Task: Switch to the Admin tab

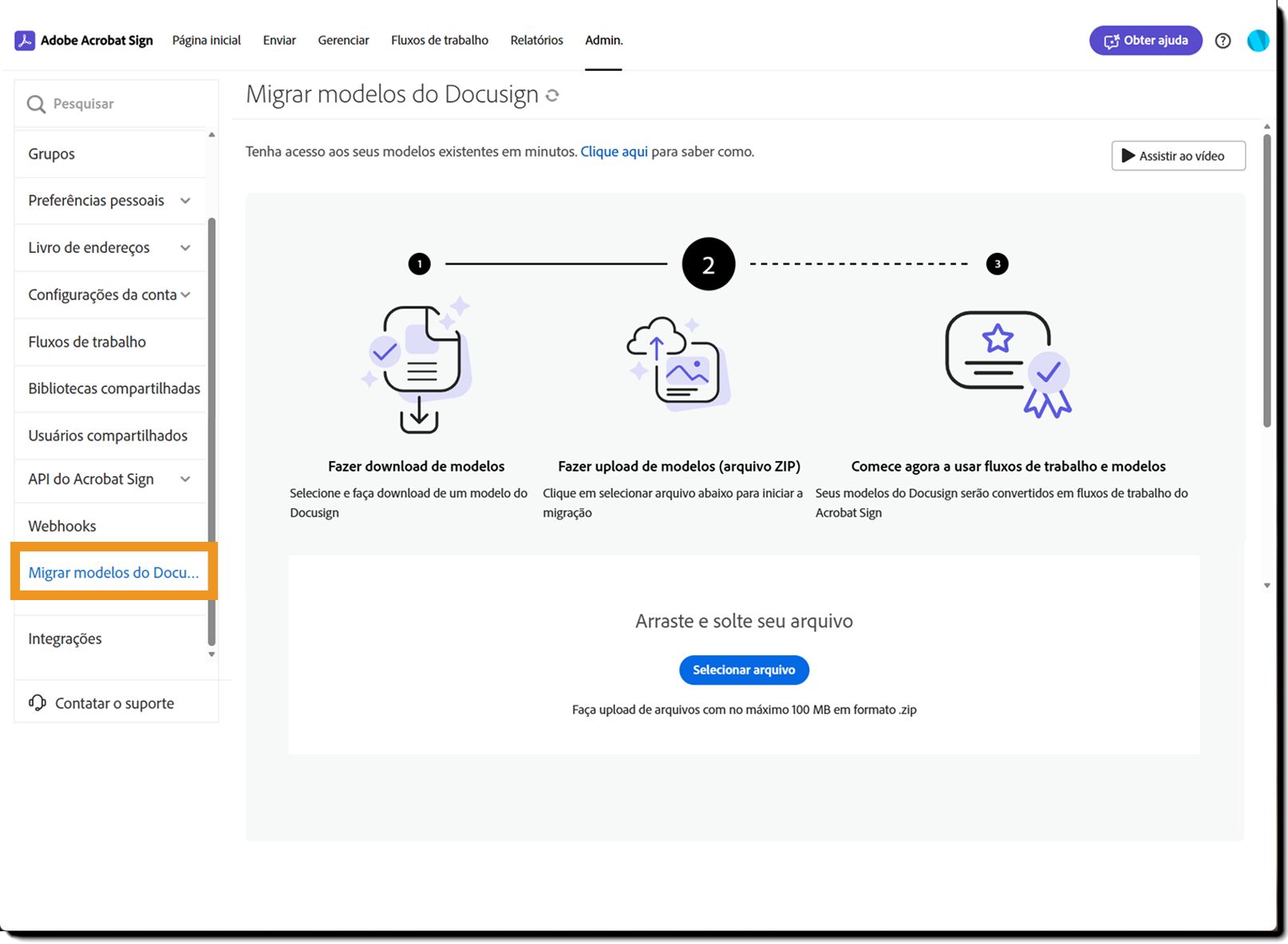Action: pos(603,40)
